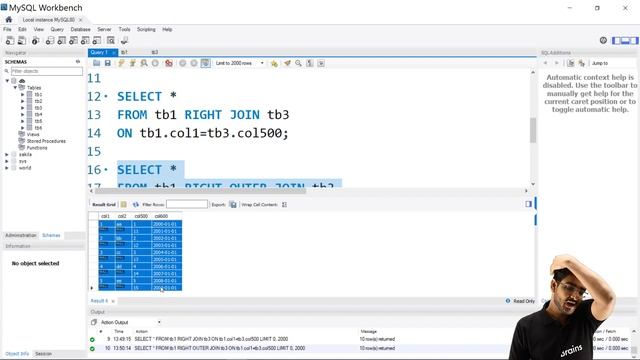Toggle invisible characters icon
Viewport: 640px width, 360px height.
310,63
